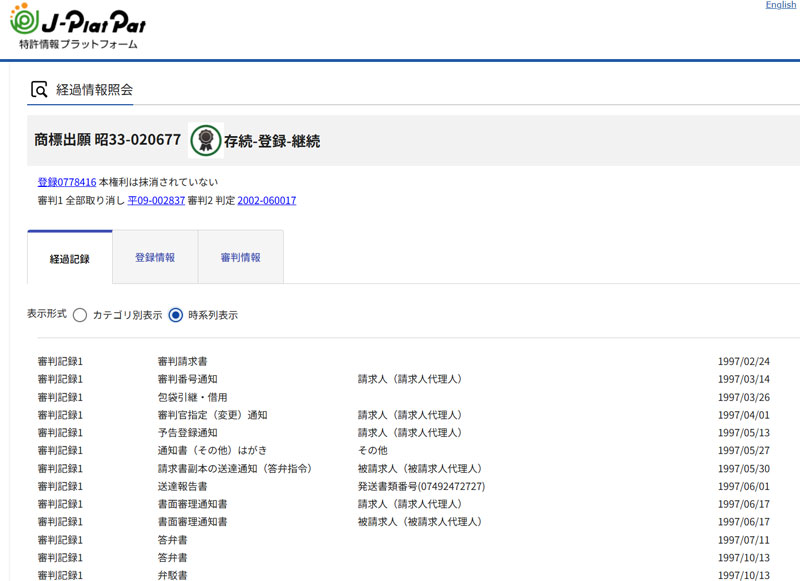Click その他 cell in はがき row
The height and width of the screenshot is (581, 800).
click(372, 450)
